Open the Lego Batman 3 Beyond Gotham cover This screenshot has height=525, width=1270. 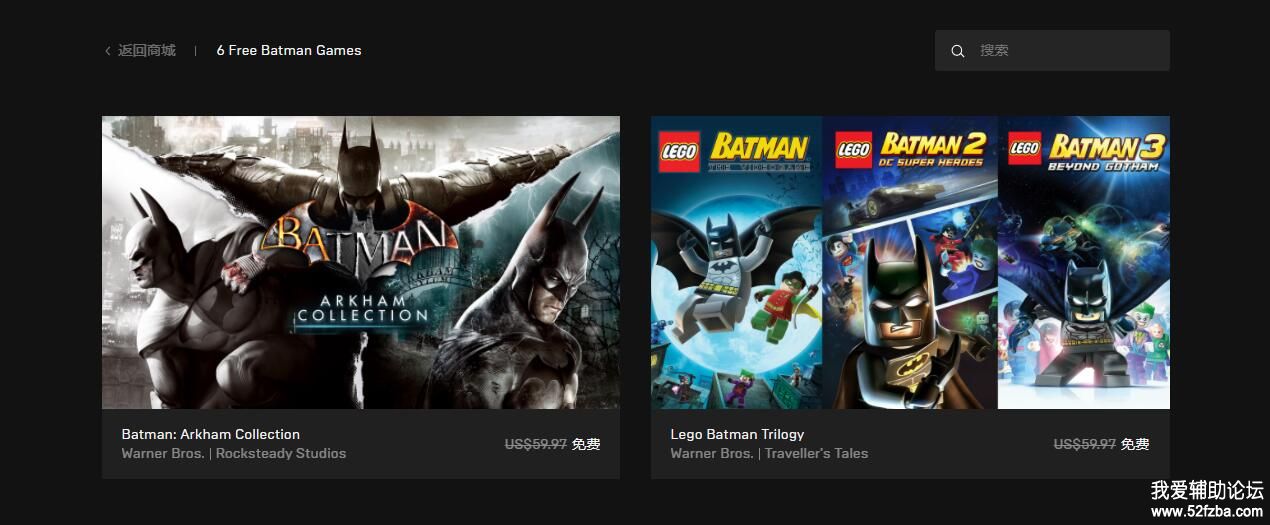(1084, 262)
